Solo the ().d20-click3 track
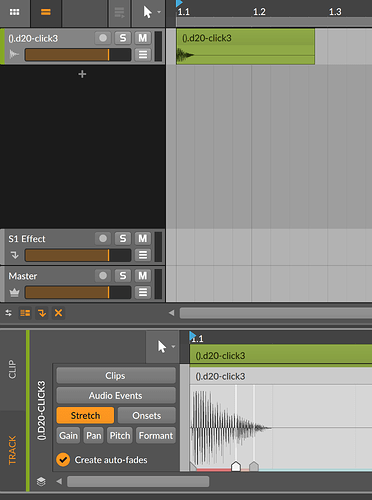 (123, 38)
